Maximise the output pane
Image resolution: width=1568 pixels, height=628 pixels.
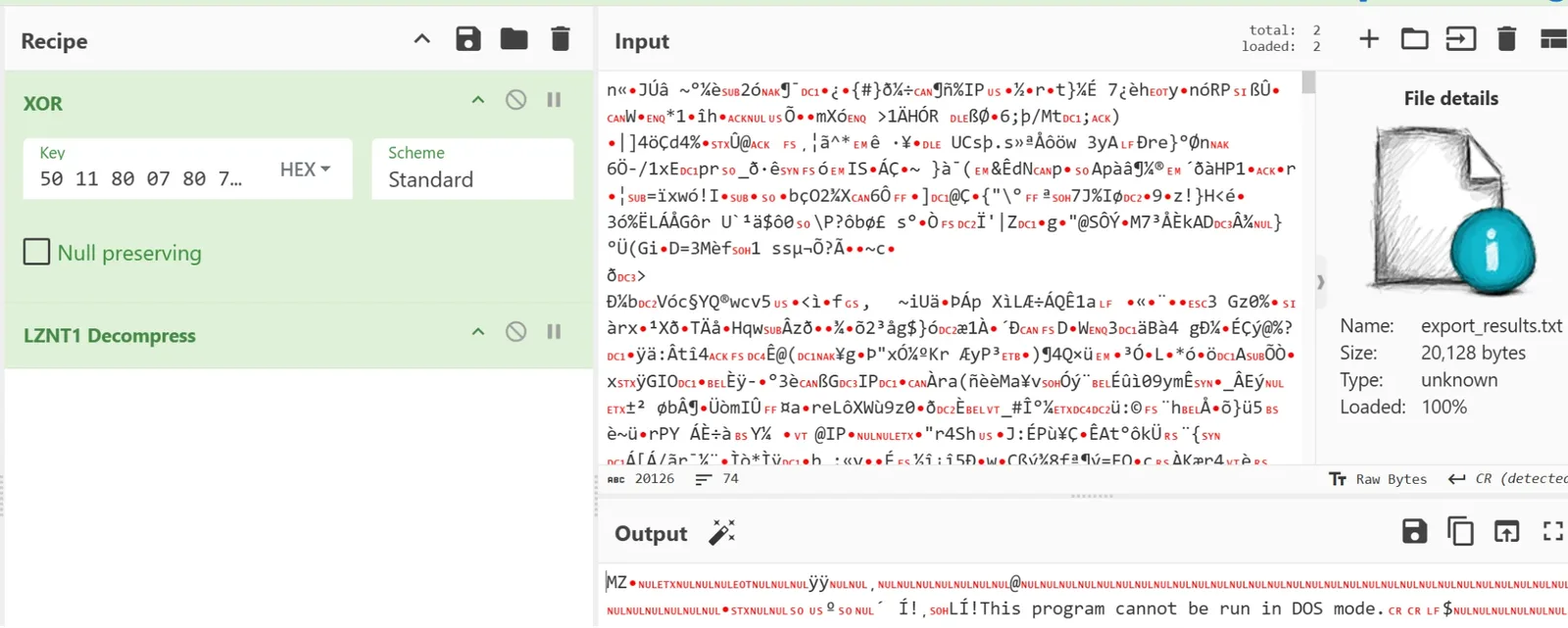(1553, 531)
